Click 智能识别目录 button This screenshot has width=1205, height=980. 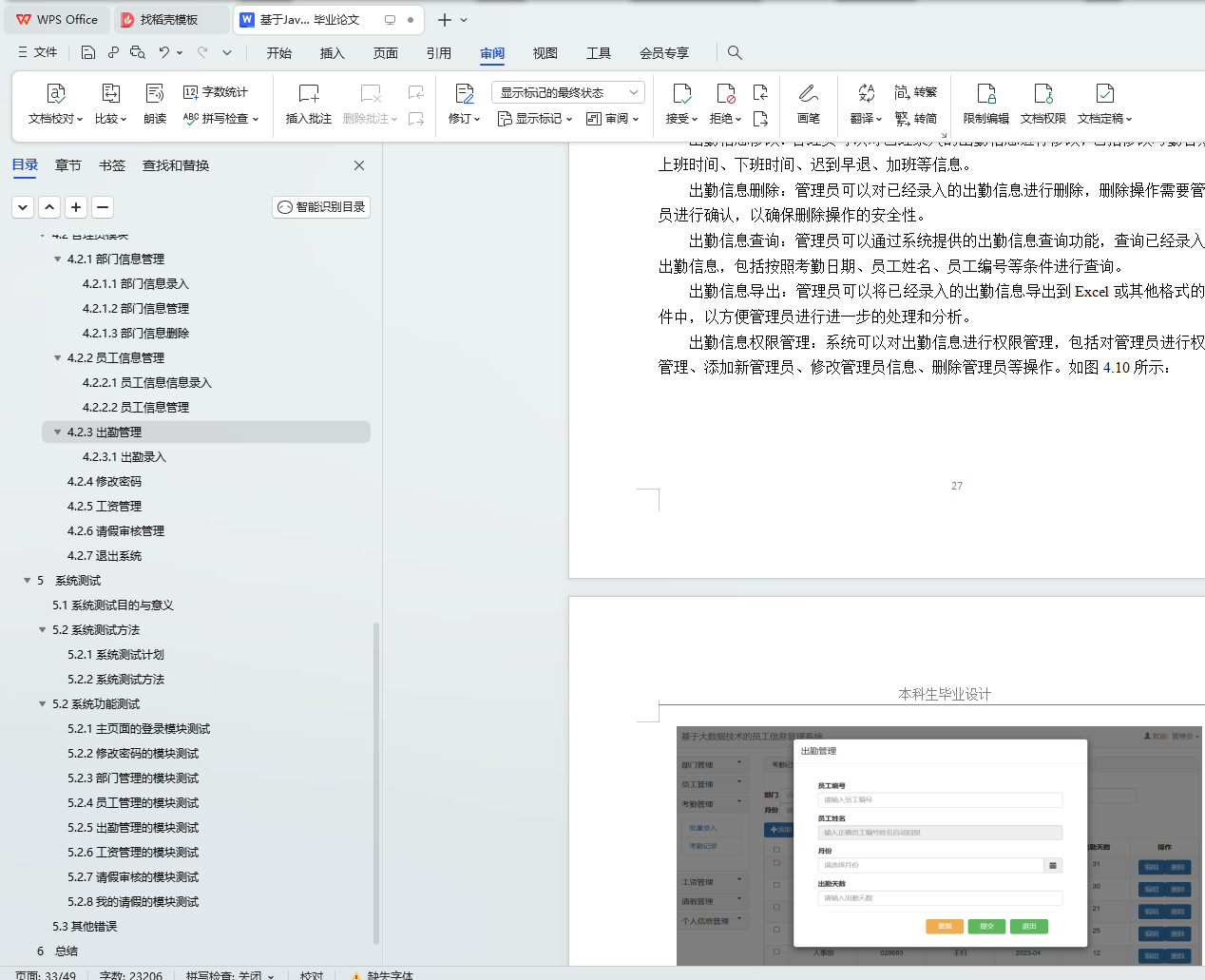pyautogui.click(x=321, y=206)
